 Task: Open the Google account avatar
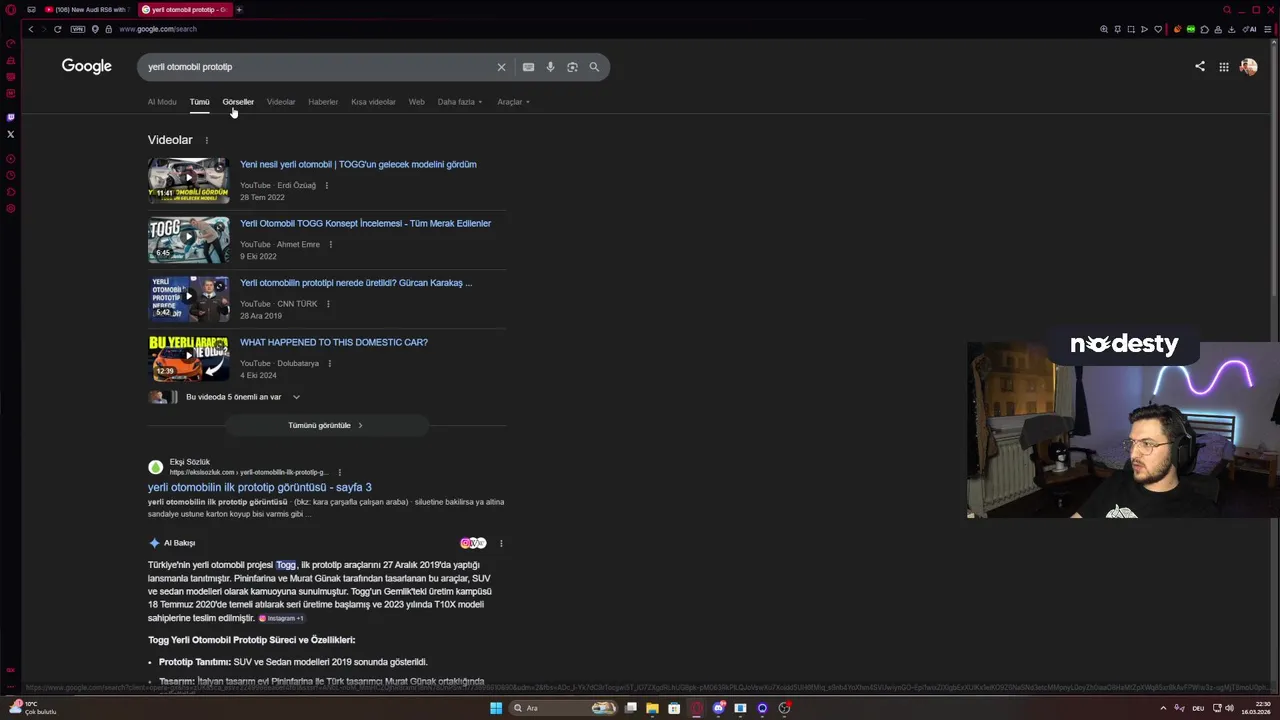tap(1248, 67)
